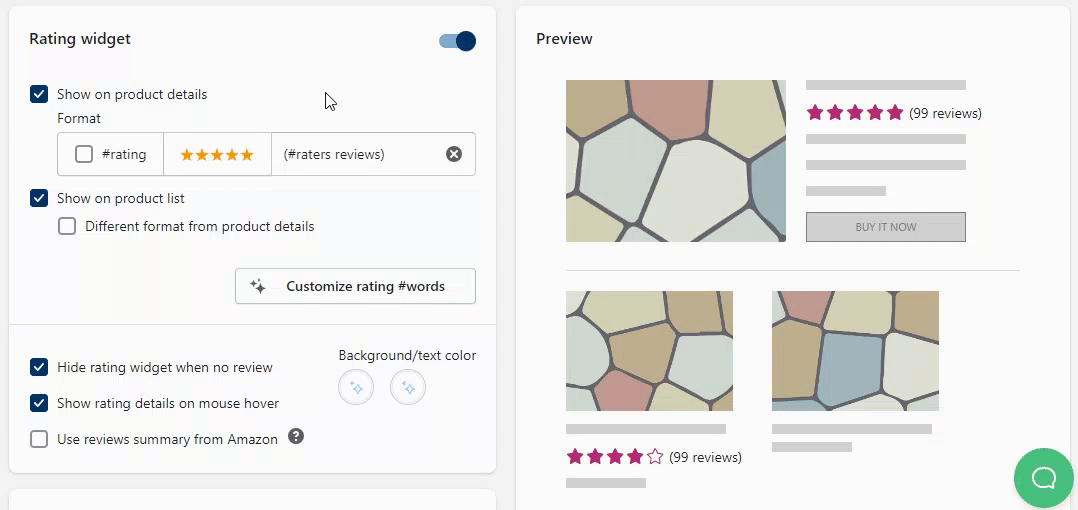The image size is (1078, 510).
Task: Uncheck Show on product list
Action: point(39,198)
